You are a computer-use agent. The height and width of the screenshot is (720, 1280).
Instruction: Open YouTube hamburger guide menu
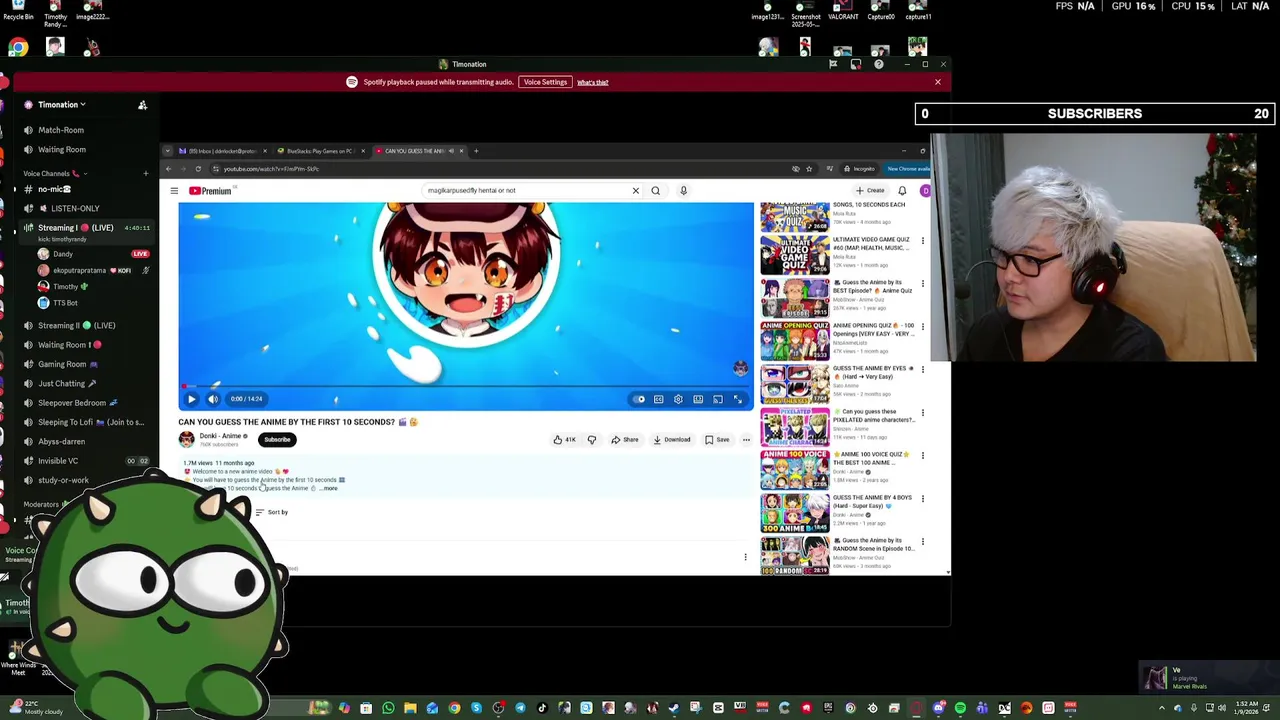point(174,190)
